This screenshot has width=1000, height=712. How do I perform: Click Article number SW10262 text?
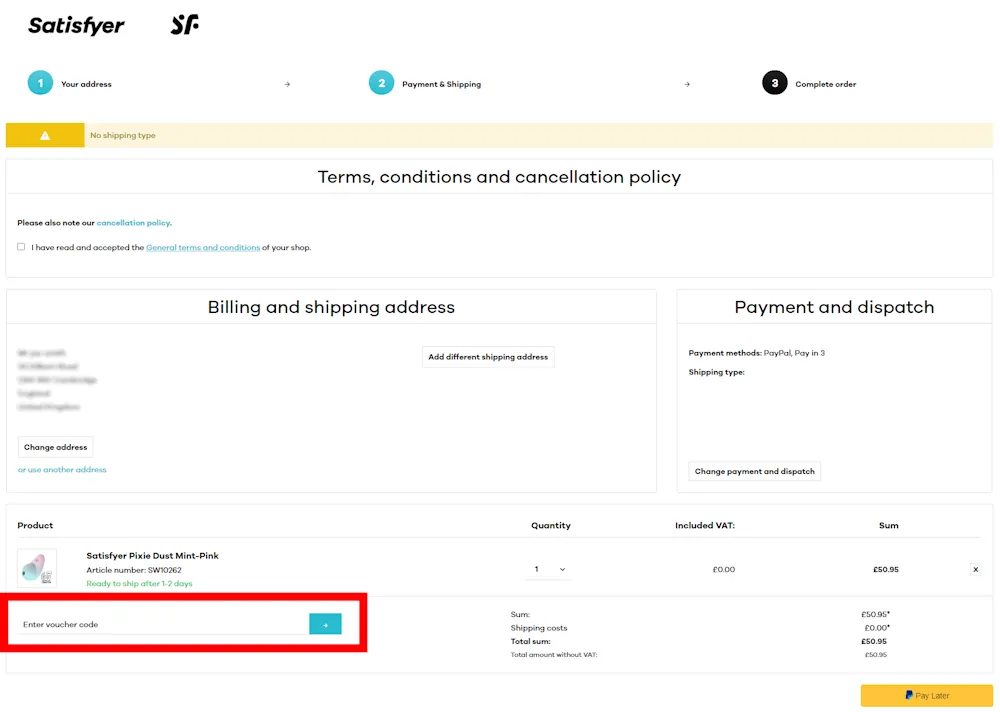(x=134, y=570)
